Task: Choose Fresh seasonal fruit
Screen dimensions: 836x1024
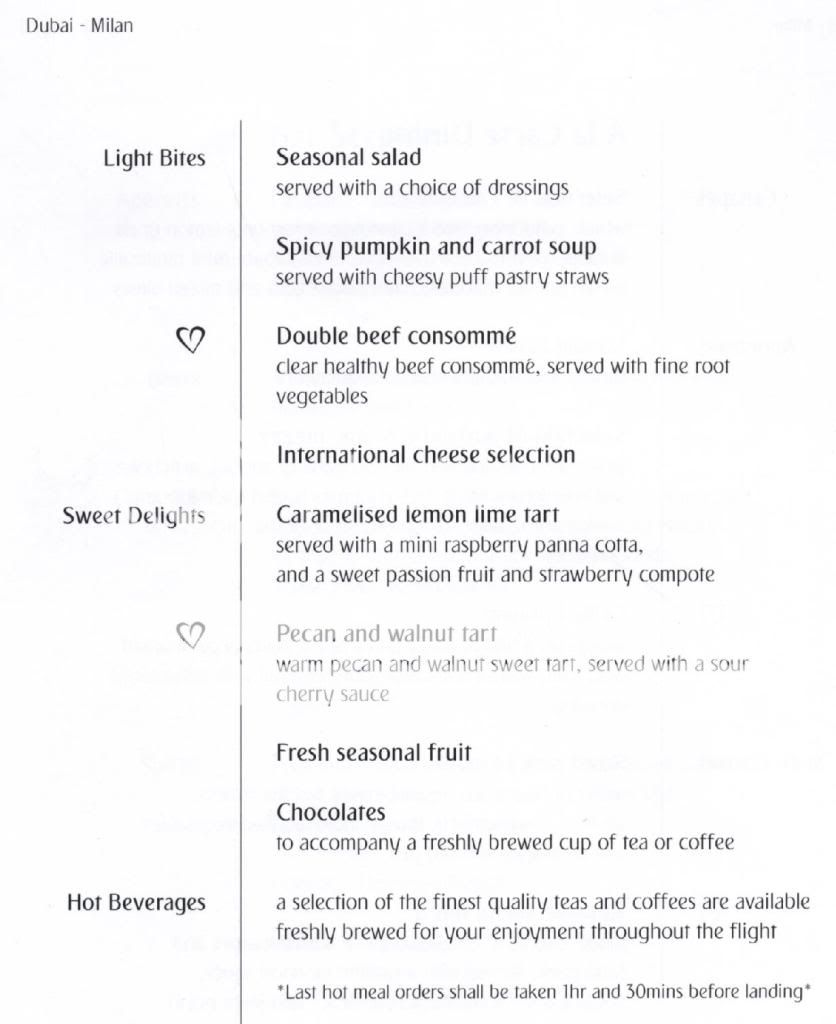Action: (x=373, y=753)
